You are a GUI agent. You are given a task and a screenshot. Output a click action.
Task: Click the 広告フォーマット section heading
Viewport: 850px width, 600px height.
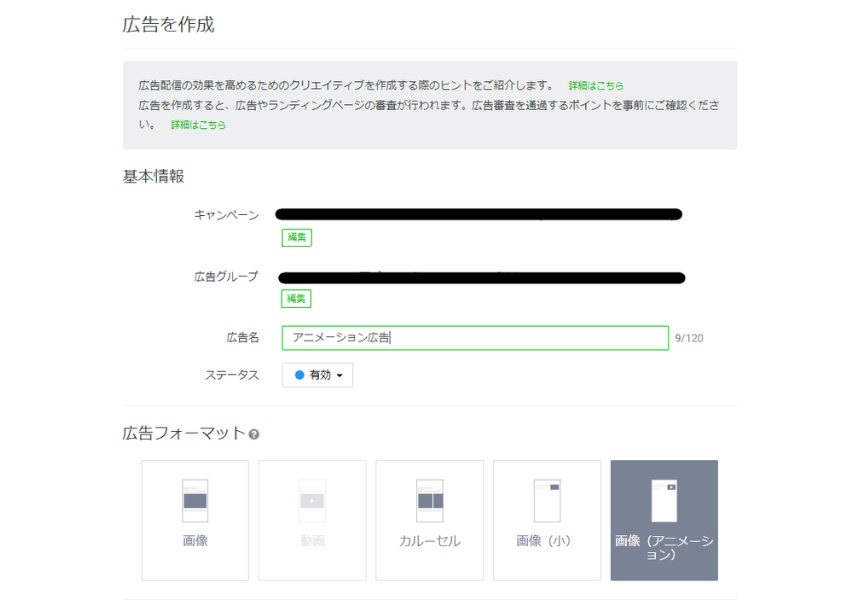pos(184,434)
